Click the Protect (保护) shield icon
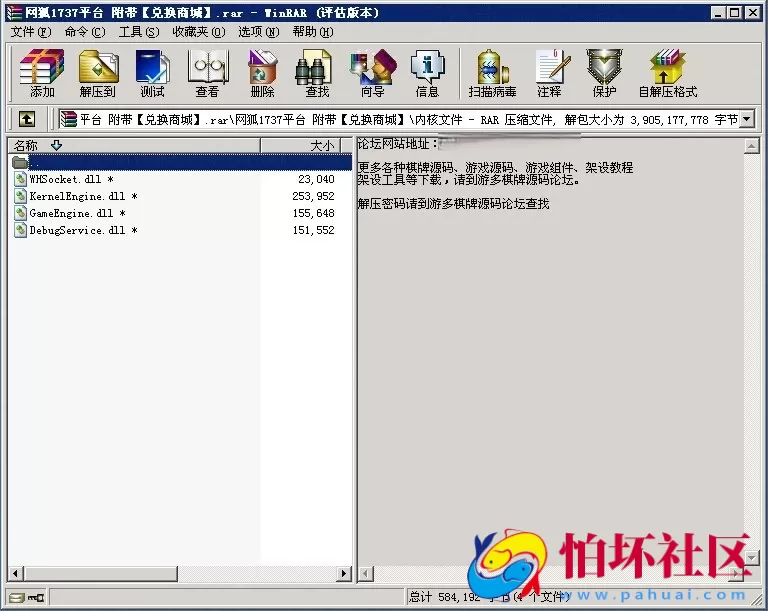Screen dimensions: 768x611 [x=604, y=73]
